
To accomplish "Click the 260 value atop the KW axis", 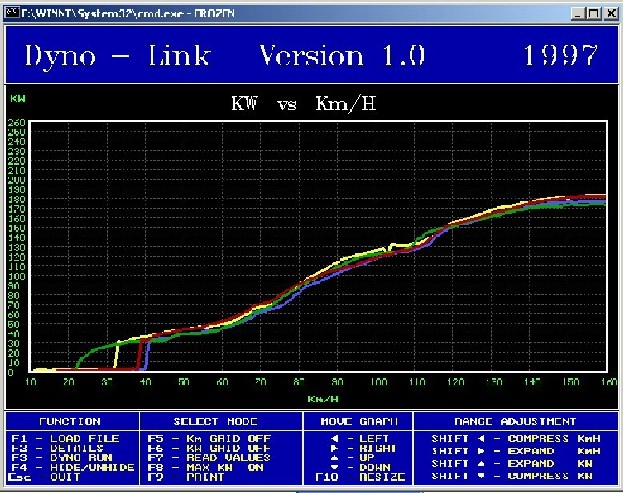I will (16, 122).
